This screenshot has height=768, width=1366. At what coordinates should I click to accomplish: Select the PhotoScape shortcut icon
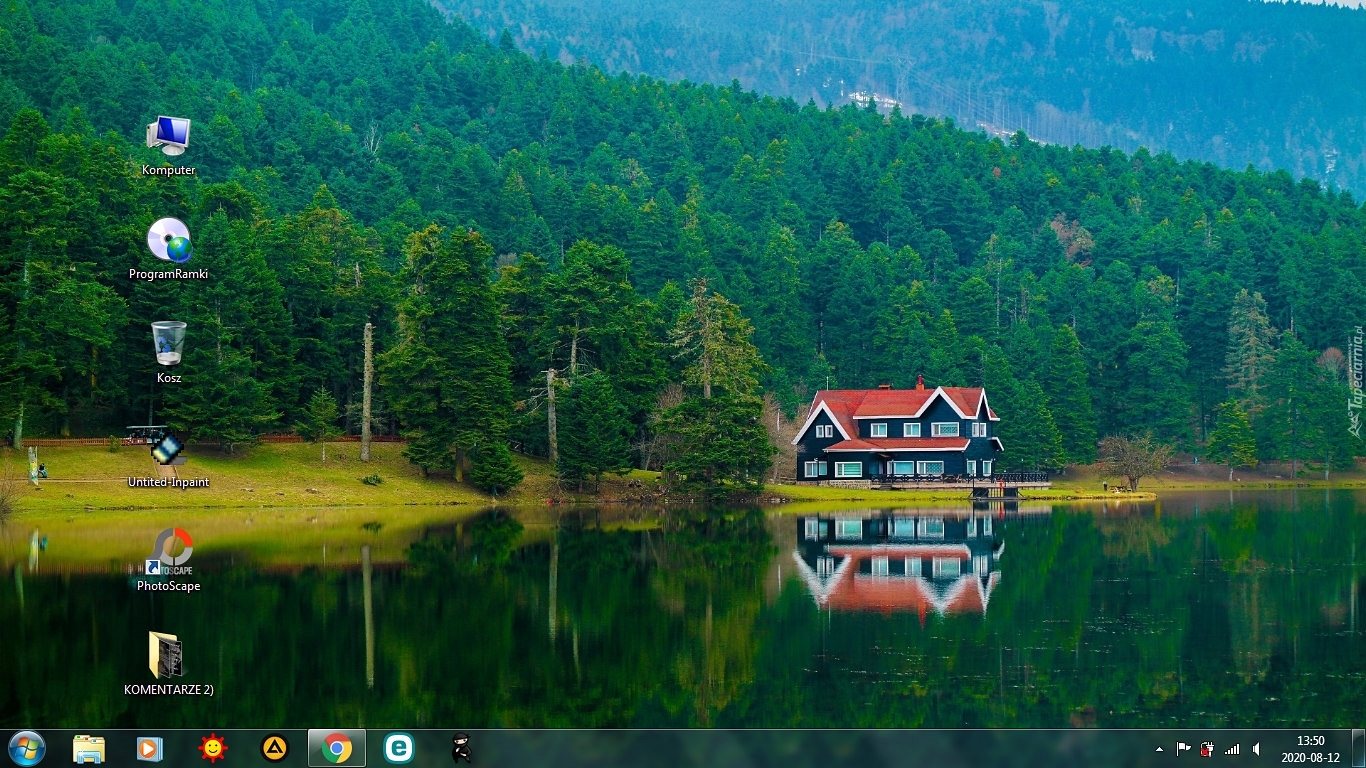pos(168,553)
